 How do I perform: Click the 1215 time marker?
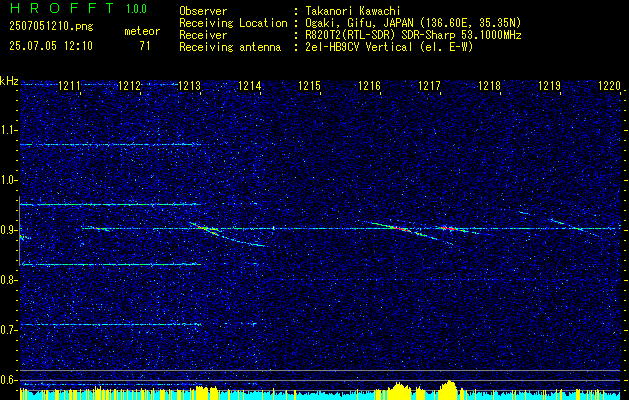point(309,85)
